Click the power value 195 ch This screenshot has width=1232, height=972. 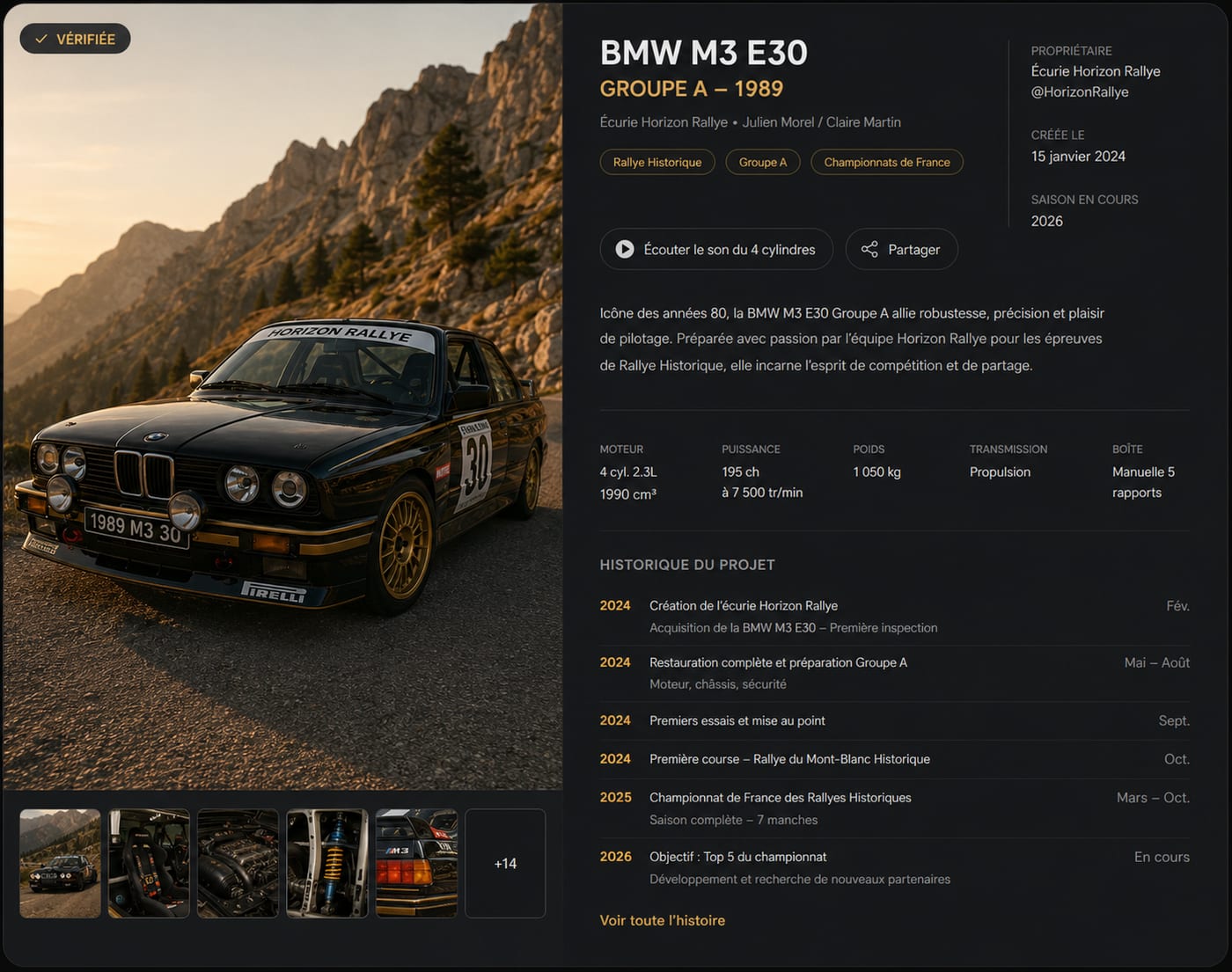(x=741, y=471)
